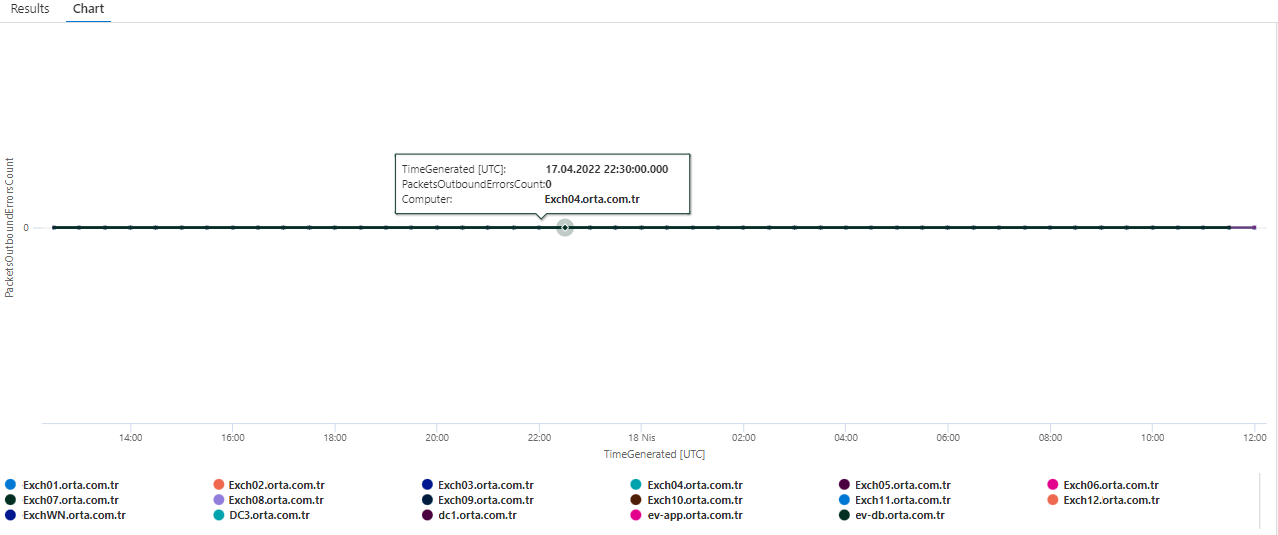Toggle Exch10.orta.com.tr series in legend
Screen dimensions: 1278x535
tap(686, 500)
